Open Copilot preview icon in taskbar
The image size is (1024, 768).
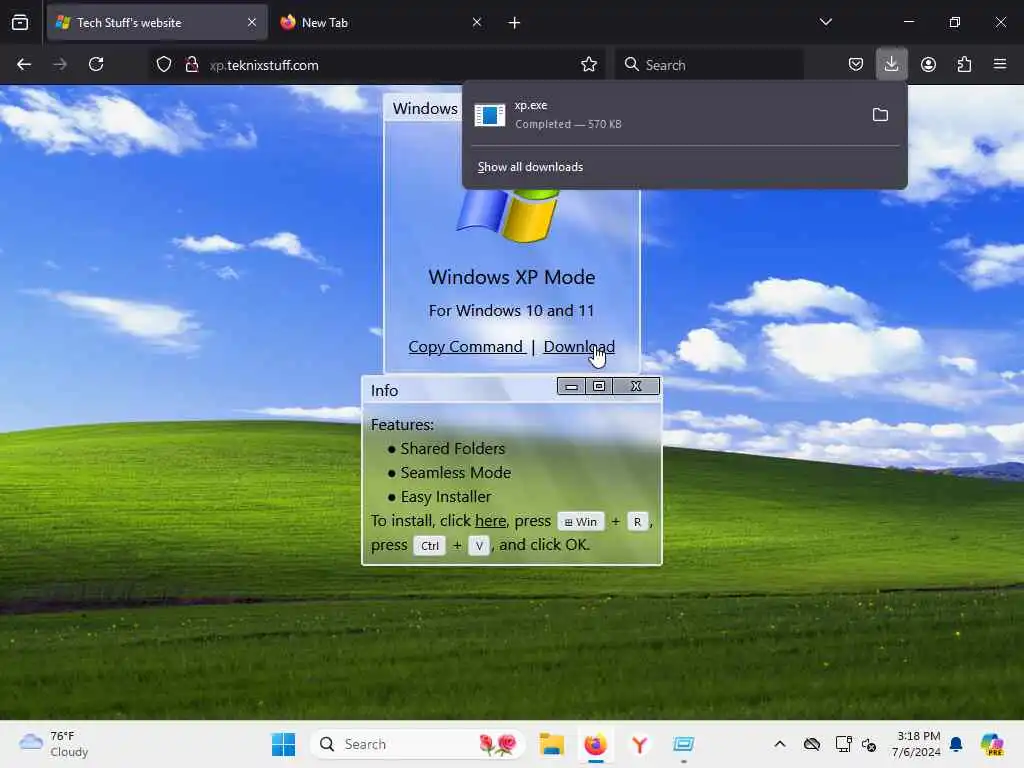click(992, 744)
